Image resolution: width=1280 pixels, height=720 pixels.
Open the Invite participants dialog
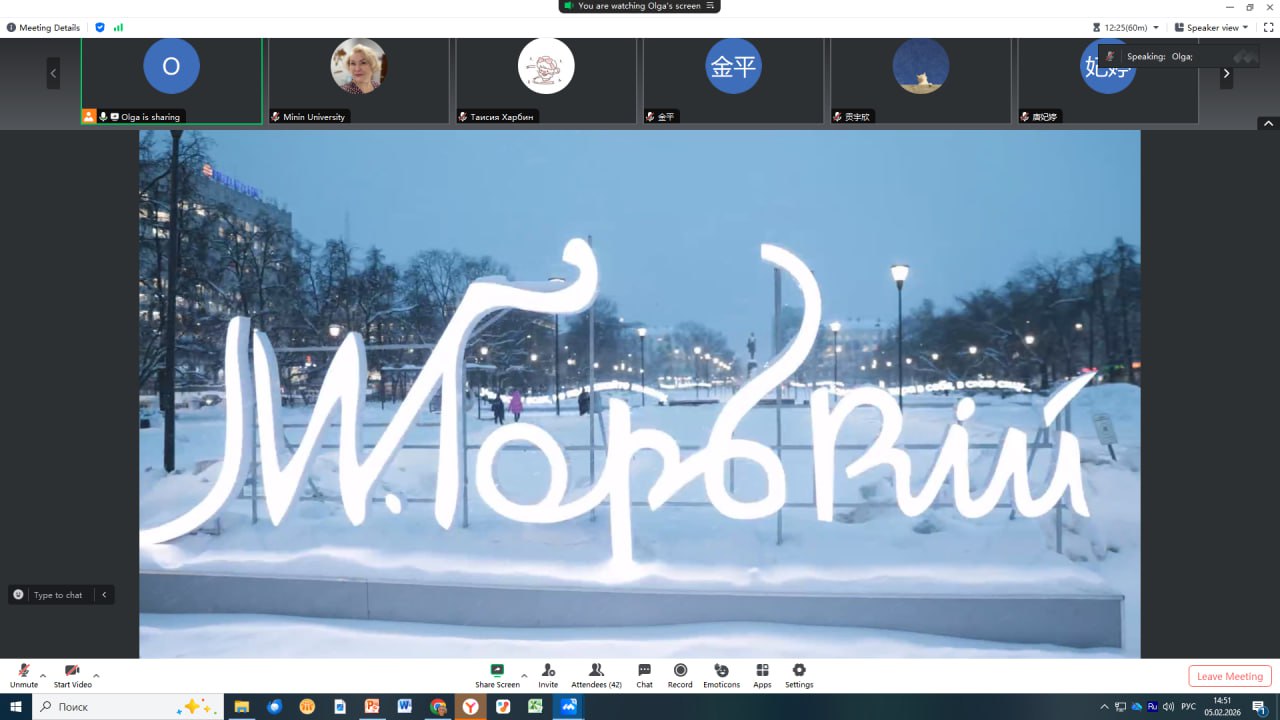tap(548, 670)
